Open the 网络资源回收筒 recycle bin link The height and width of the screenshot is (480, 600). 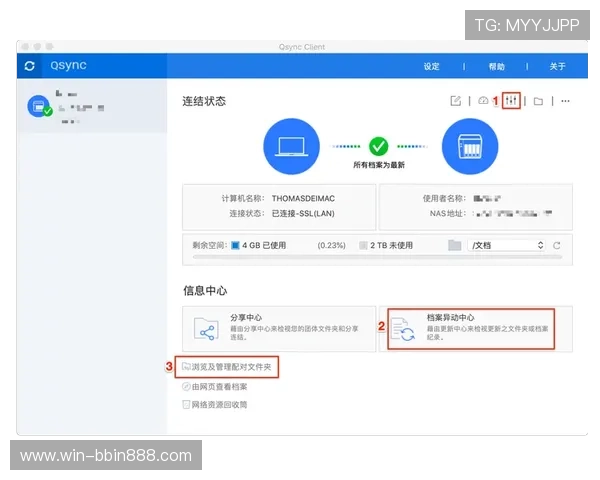coord(215,405)
